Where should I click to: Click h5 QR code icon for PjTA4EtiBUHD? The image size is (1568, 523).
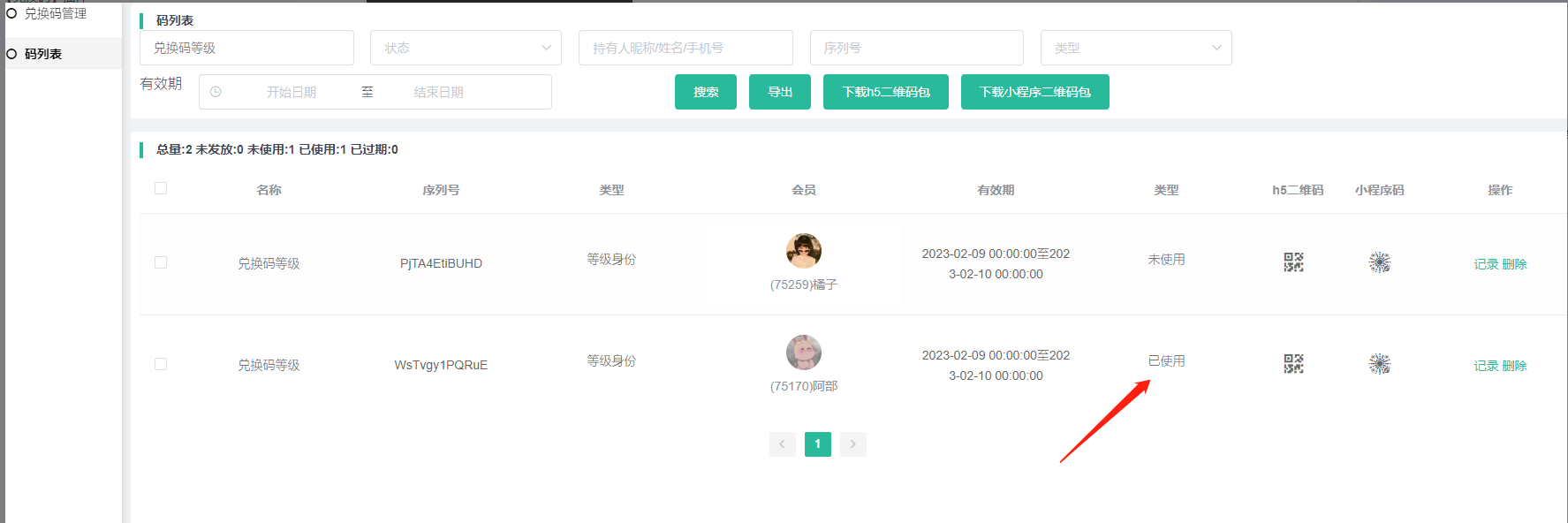click(x=1293, y=262)
